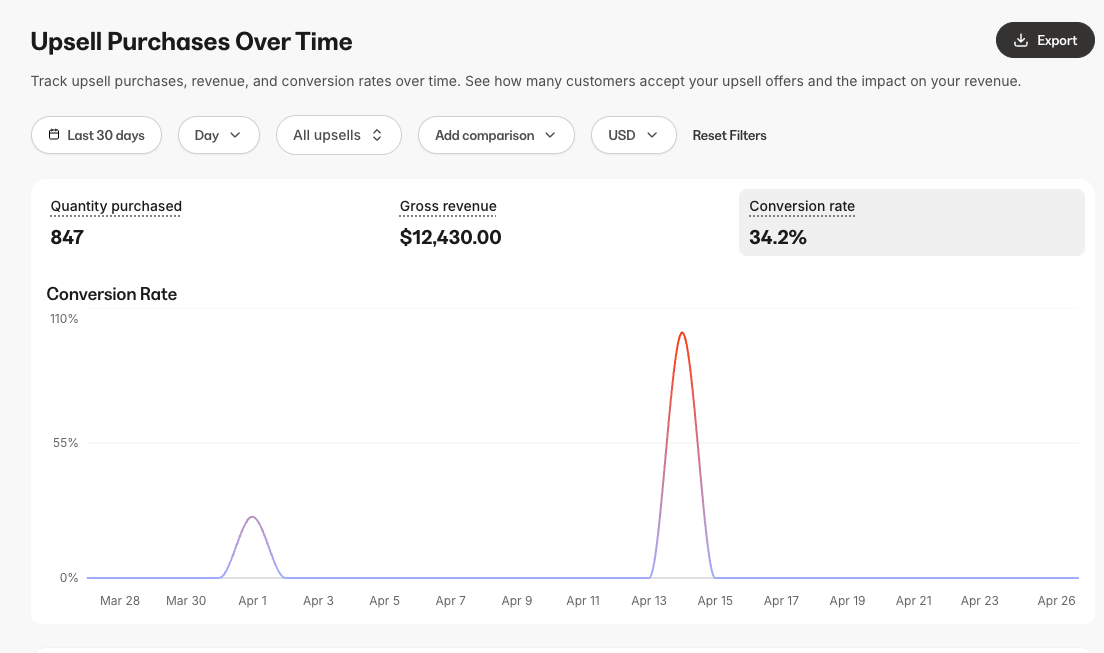Click the Conversion Rate chart title

111,294
